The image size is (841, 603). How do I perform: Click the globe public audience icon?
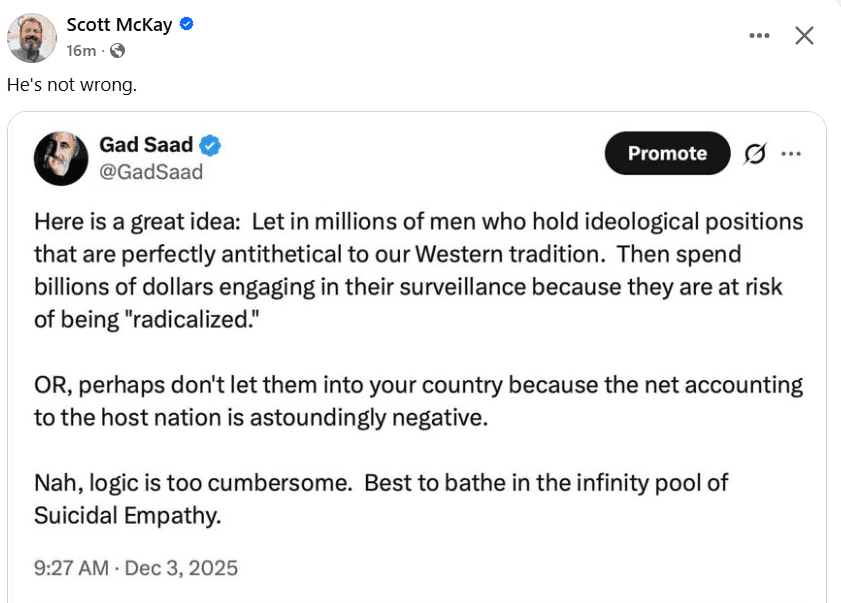pyautogui.click(x=118, y=50)
